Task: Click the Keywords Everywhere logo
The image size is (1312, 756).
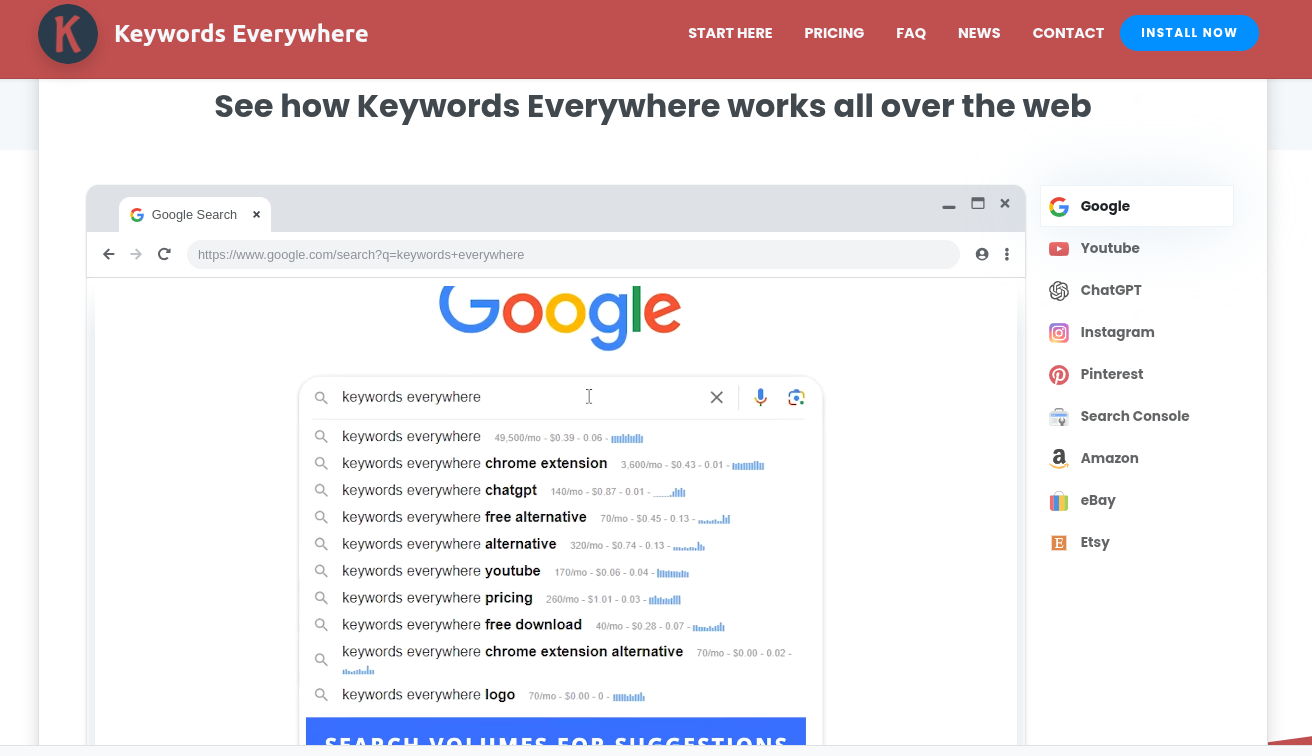Action: coord(203,33)
